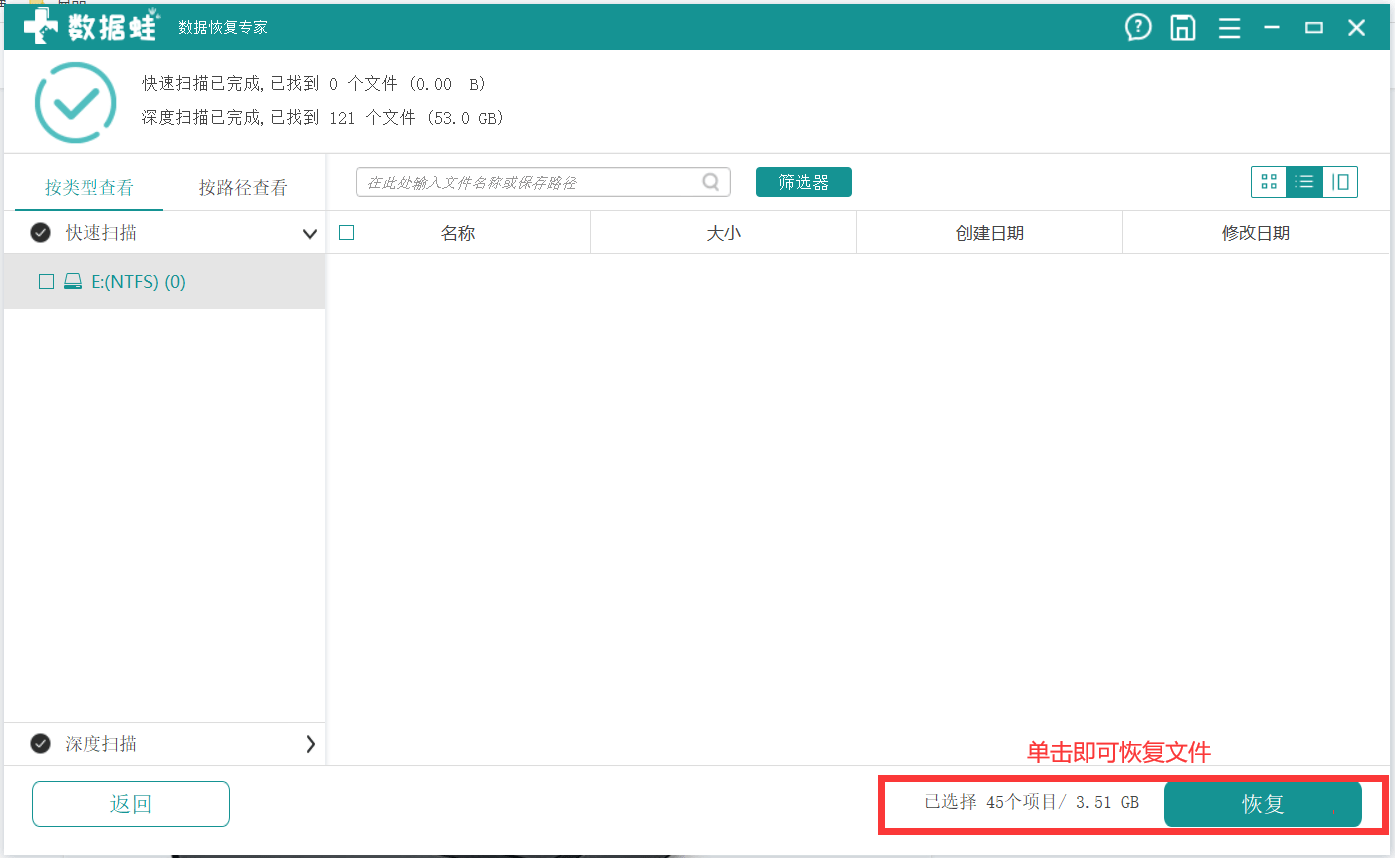This screenshot has width=1395, height=858.
Task: Click the search magnifier icon
Action: click(711, 182)
